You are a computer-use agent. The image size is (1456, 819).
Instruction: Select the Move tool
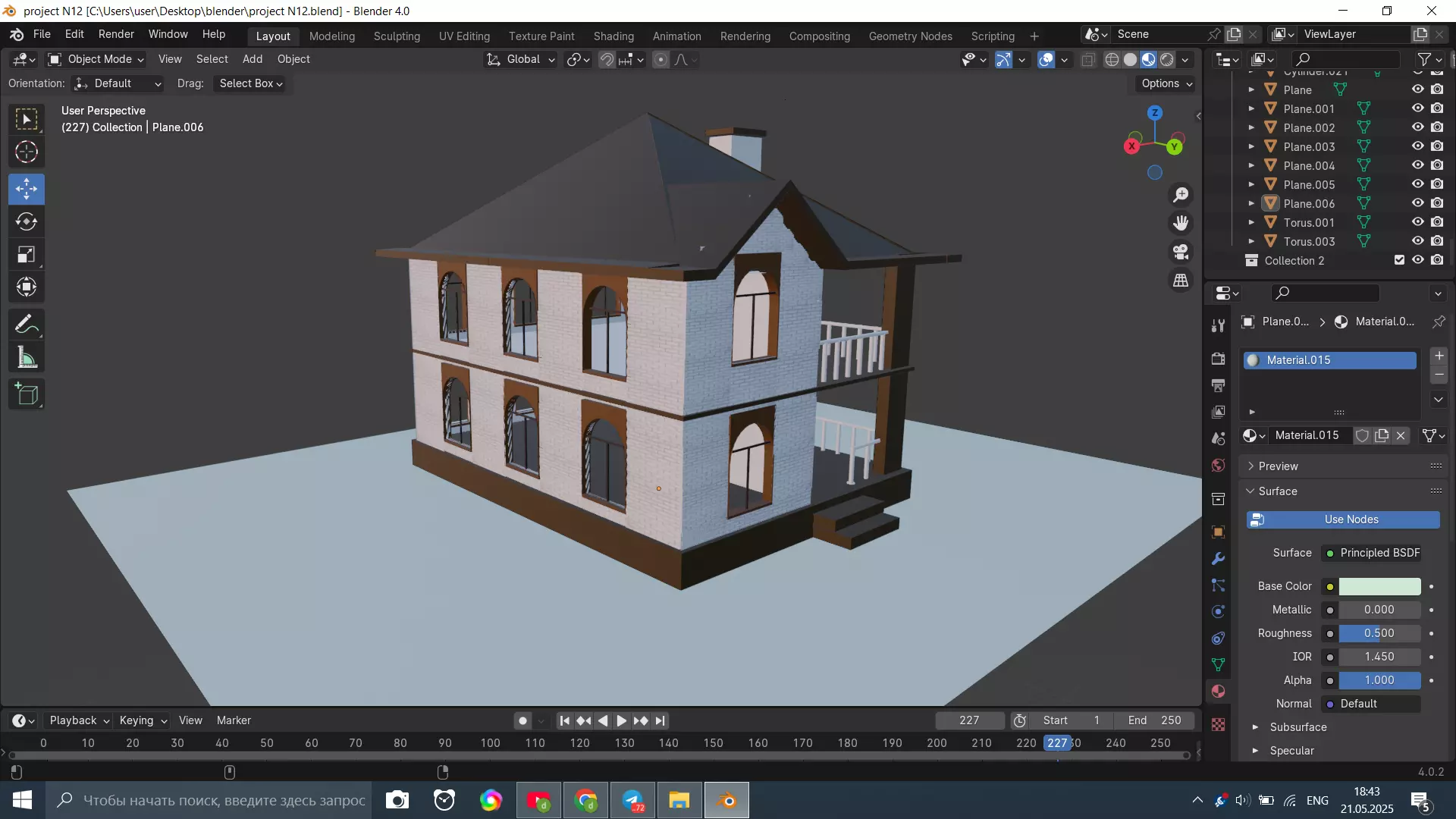[x=27, y=189]
